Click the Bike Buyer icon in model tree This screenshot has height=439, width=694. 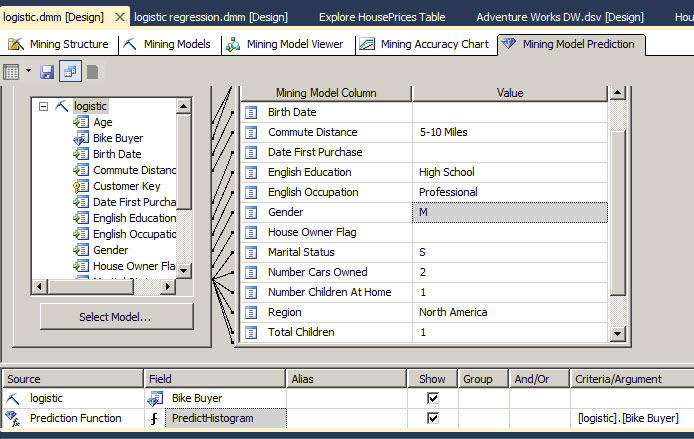81,138
